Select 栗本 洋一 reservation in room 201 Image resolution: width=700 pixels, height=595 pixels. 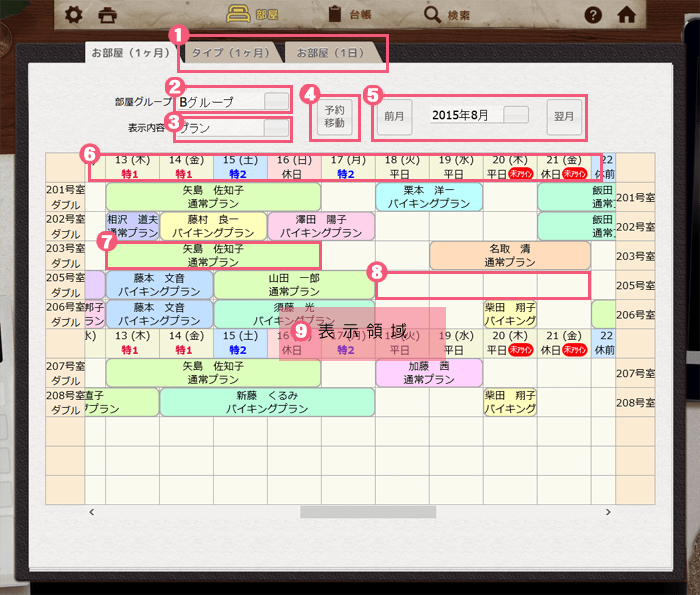pos(429,196)
